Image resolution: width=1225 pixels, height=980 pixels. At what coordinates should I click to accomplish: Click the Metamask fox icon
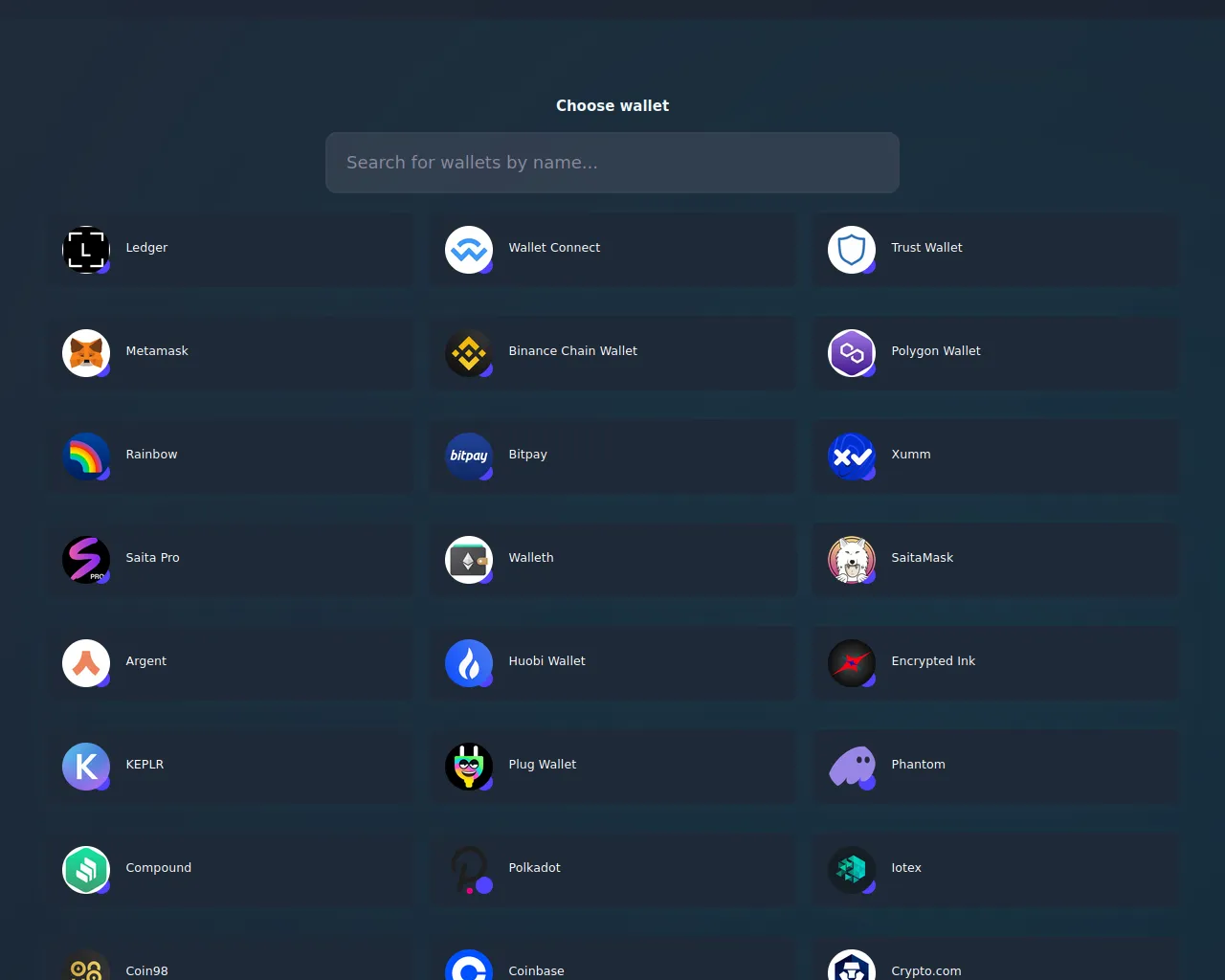click(x=86, y=353)
